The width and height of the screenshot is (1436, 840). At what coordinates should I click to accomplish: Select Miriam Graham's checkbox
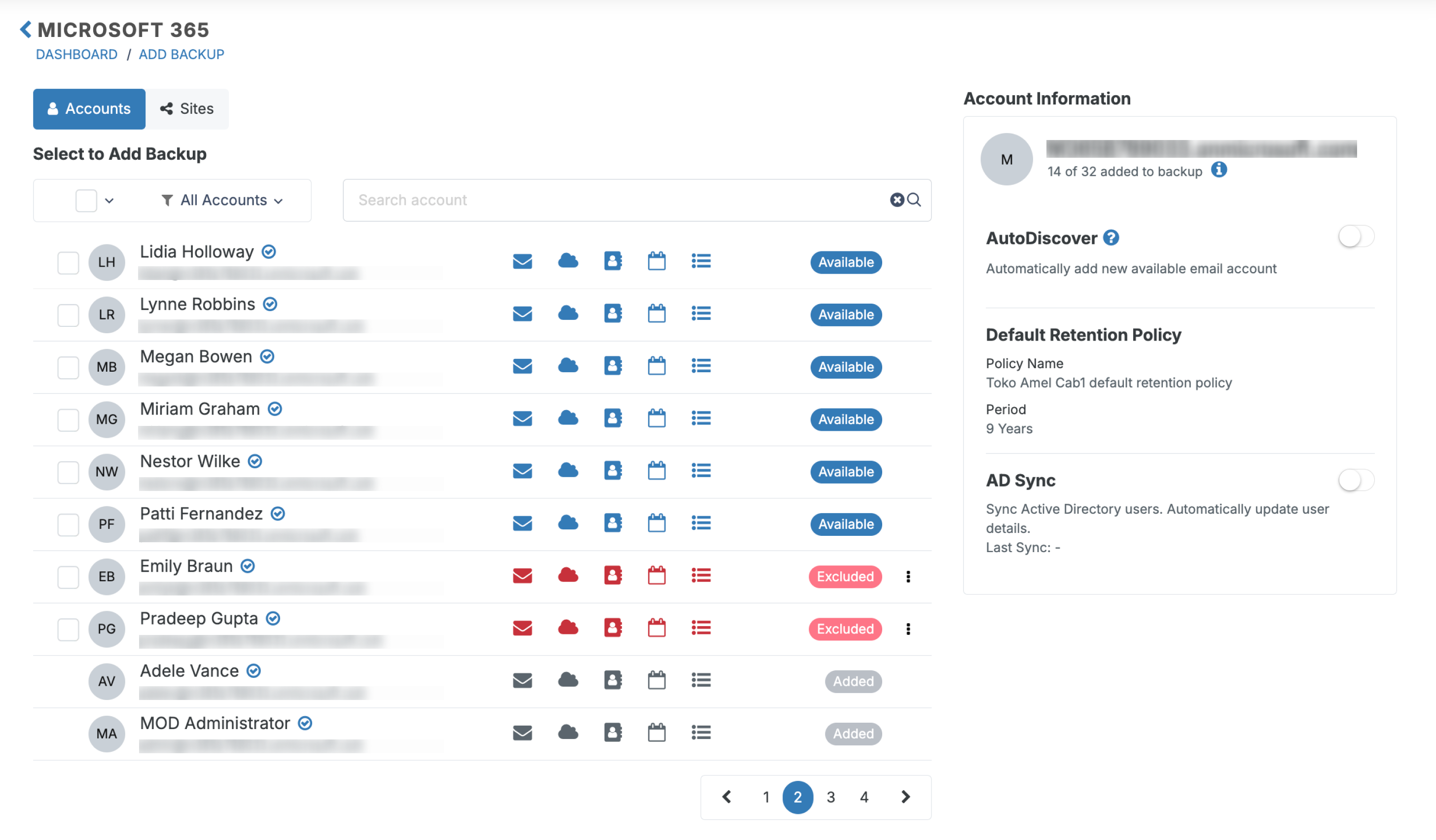pyautogui.click(x=68, y=420)
